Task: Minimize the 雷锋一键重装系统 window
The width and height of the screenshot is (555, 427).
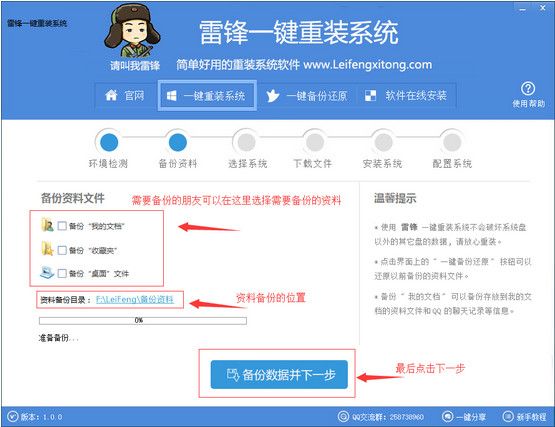Action: (x=522, y=9)
